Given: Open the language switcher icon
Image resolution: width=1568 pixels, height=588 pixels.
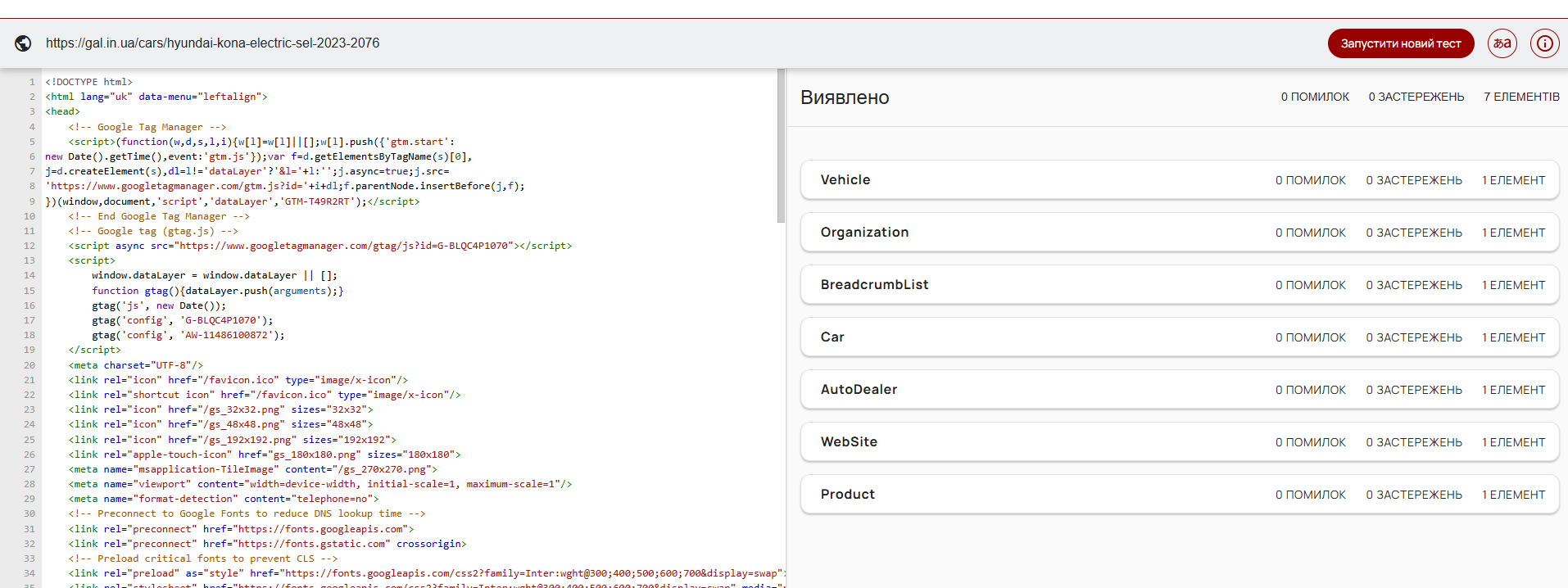Looking at the screenshot, I should point(1502,43).
